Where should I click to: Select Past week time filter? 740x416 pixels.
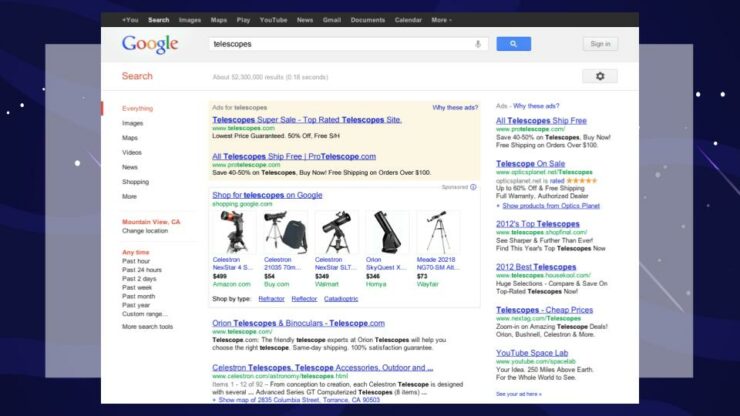pos(137,287)
